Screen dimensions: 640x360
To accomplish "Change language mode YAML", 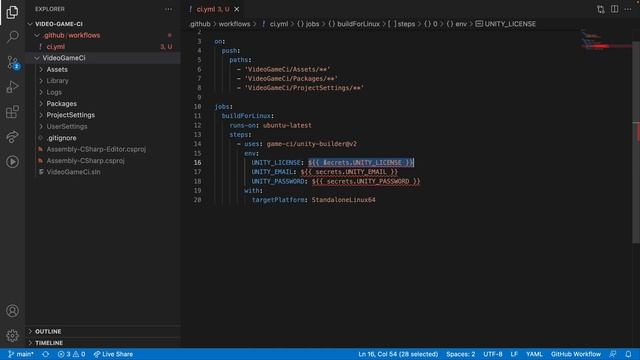I will coord(534,354).
